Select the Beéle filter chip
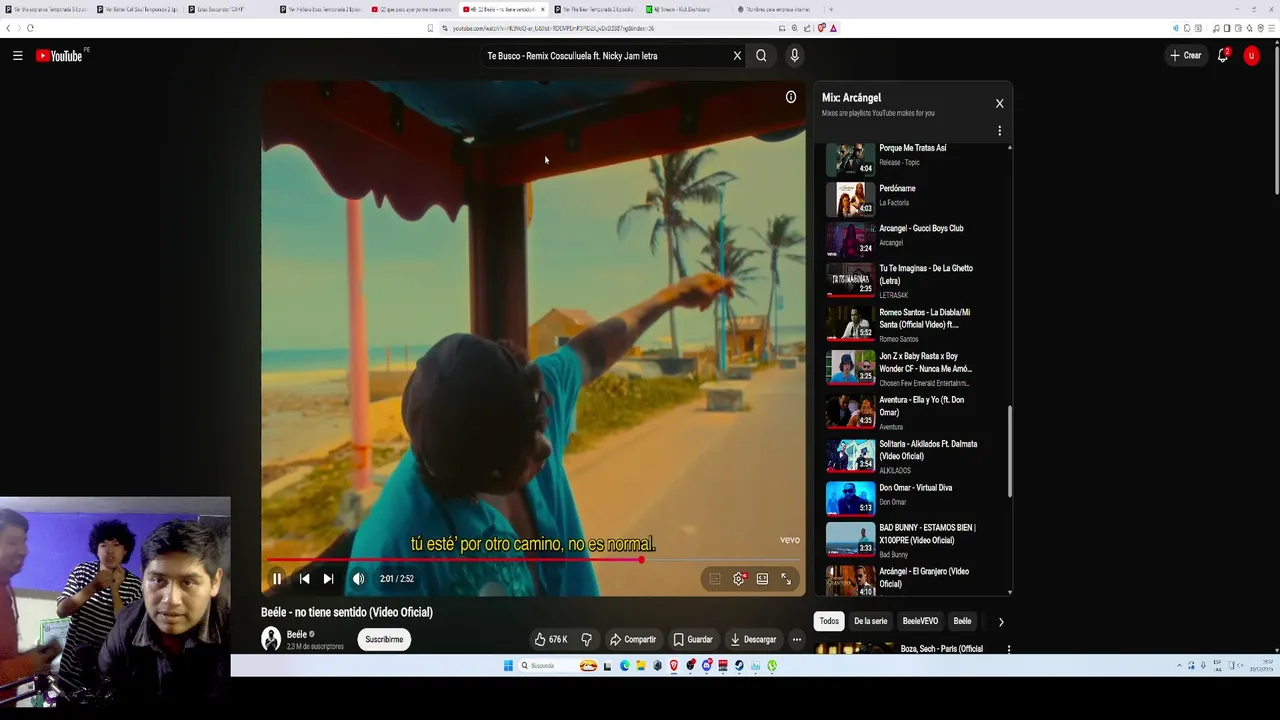1280x720 pixels. point(962,621)
